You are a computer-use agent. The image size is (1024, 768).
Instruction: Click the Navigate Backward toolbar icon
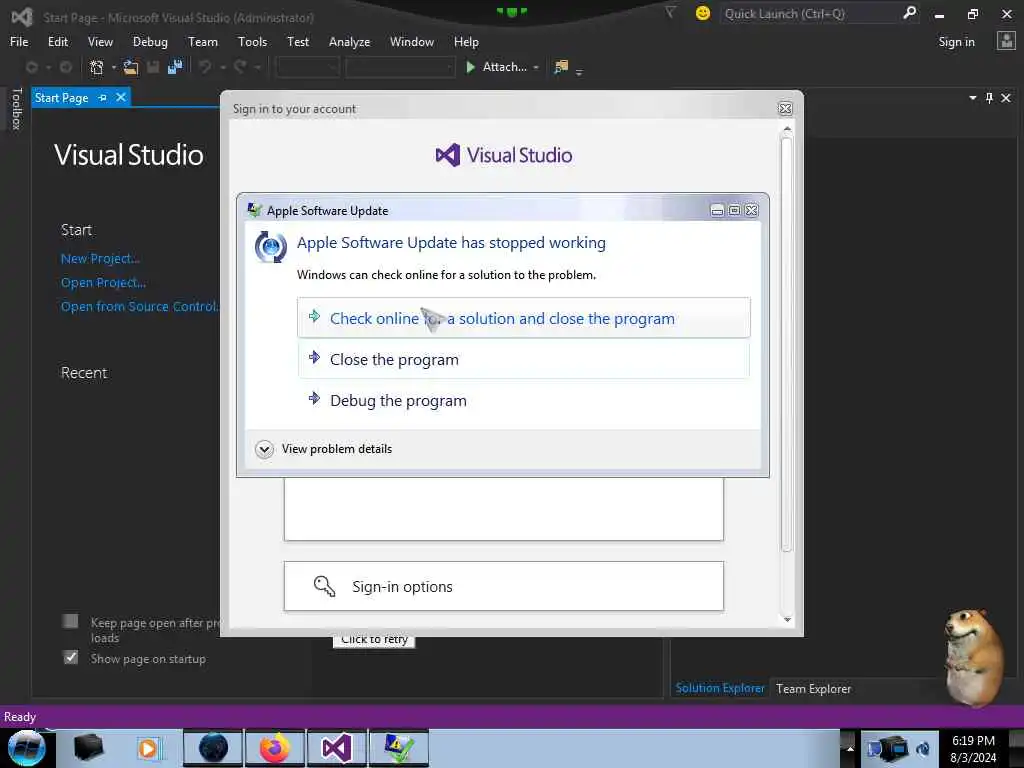[x=31, y=67]
